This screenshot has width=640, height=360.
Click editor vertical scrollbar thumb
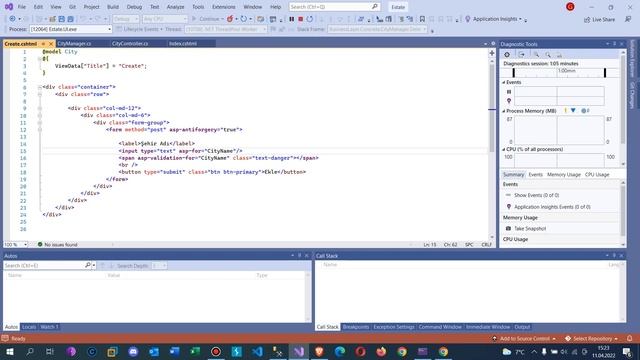(492, 107)
